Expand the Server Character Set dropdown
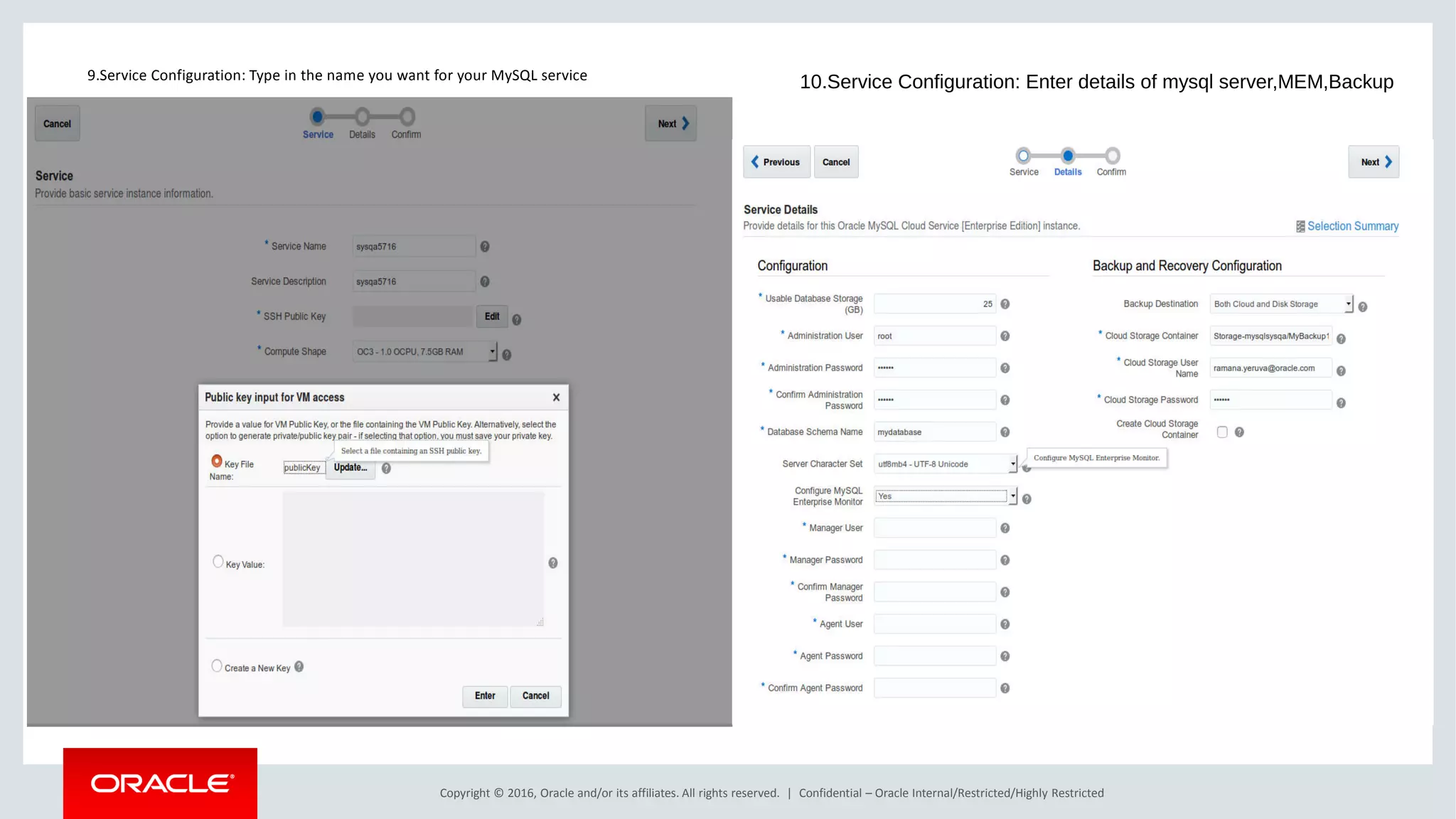Viewport: 1456px width, 819px height. (1012, 464)
